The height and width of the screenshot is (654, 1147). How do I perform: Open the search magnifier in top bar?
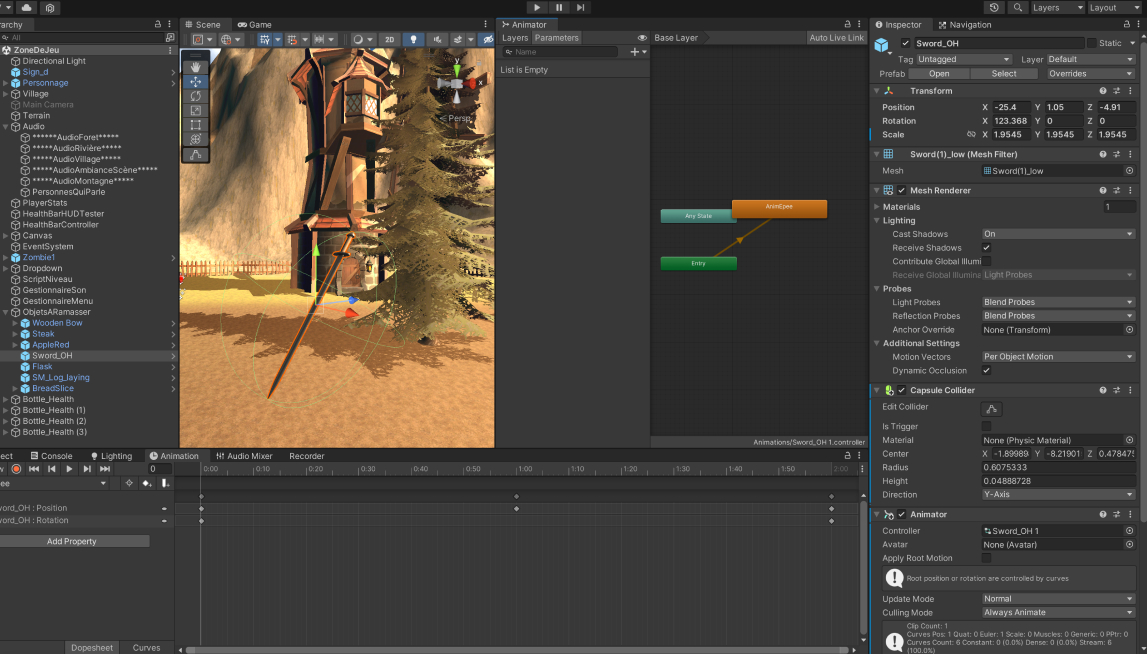pyautogui.click(x=1018, y=7)
